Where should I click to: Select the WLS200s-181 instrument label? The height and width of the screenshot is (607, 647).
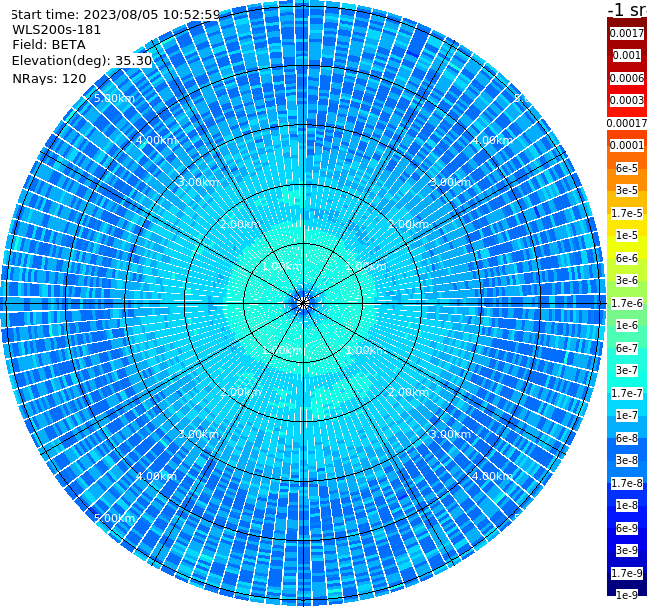tap(57, 30)
